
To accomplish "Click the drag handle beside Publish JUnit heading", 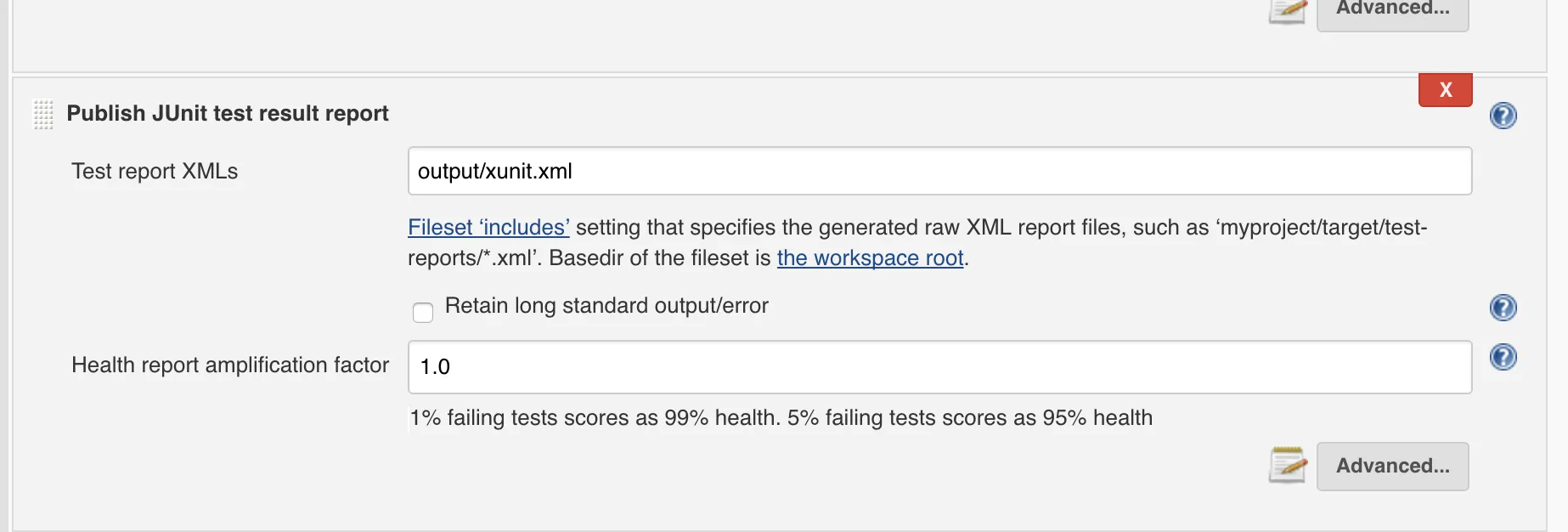I will click(x=43, y=114).
